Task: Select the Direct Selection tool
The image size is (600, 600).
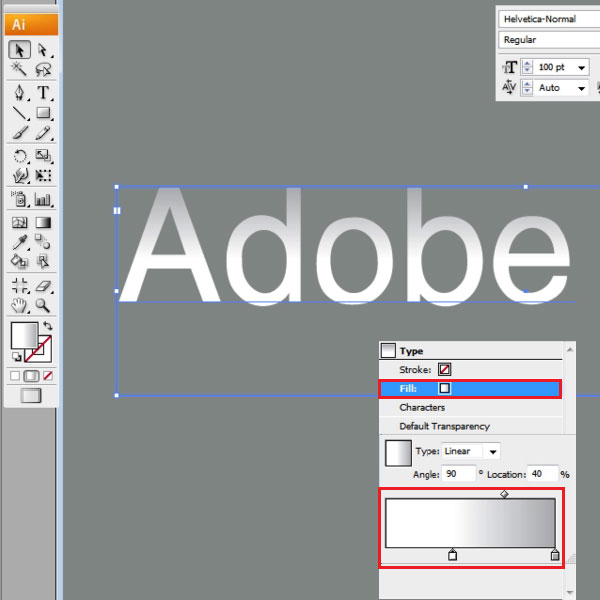Action: (x=42, y=50)
